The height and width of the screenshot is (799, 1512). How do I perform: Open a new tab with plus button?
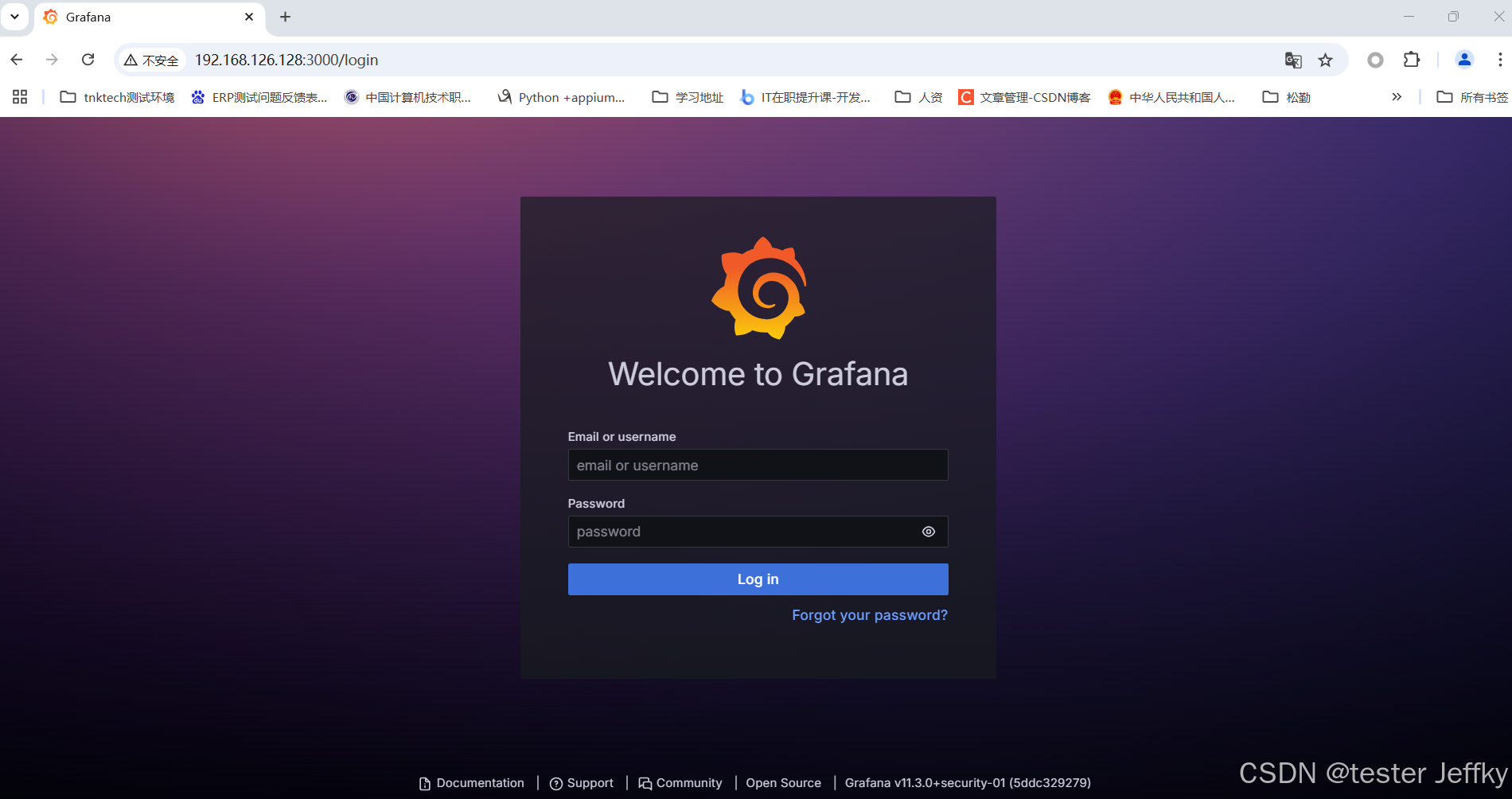[x=286, y=17]
